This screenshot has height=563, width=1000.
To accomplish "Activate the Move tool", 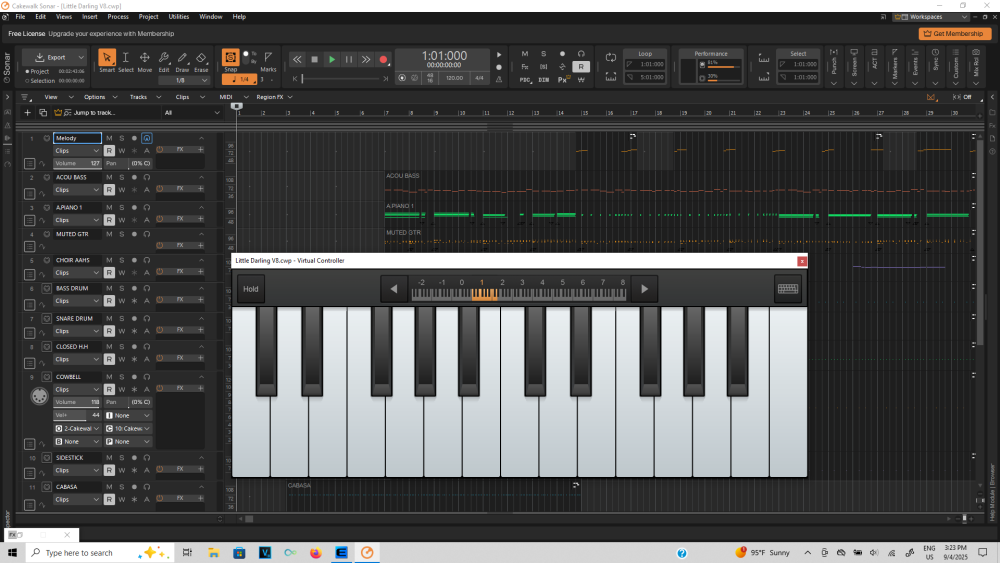I will [x=145, y=58].
